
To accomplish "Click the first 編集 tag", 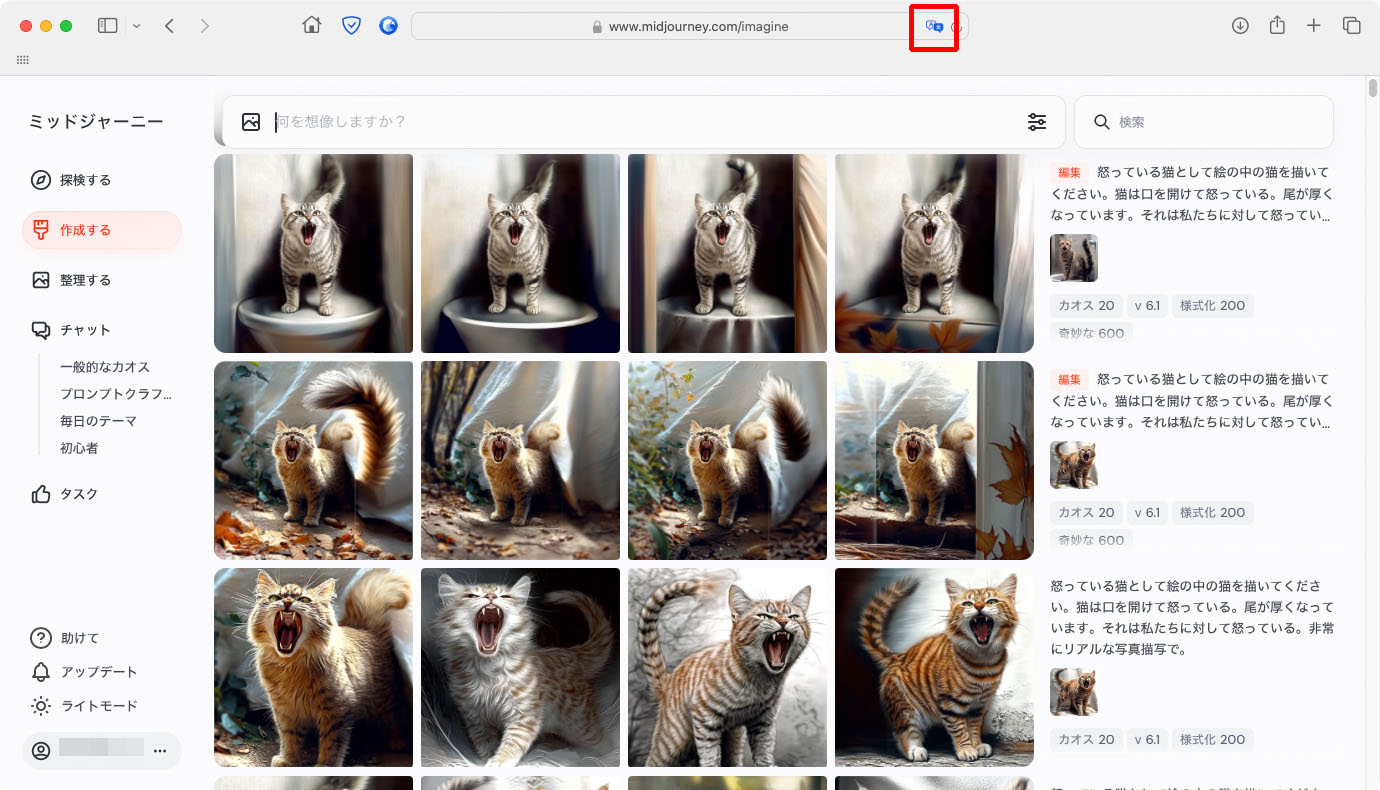I will click(x=1070, y=172).
